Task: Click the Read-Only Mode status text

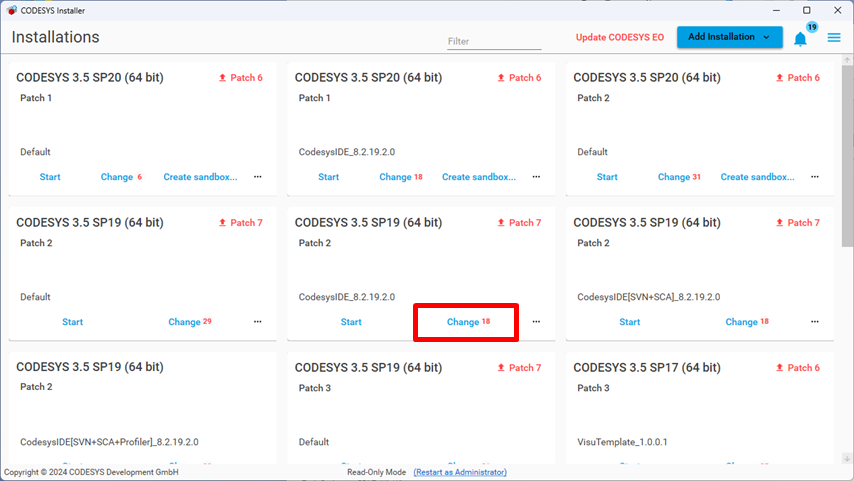Action: tap(376, 472)
